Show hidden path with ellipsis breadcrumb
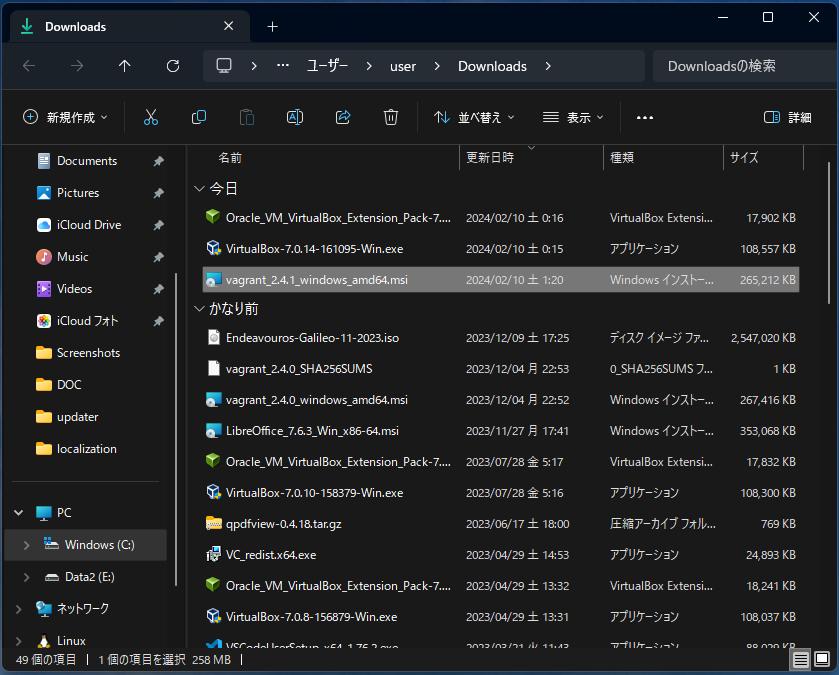Screen dimensions: 839x675 coord(283,66)
